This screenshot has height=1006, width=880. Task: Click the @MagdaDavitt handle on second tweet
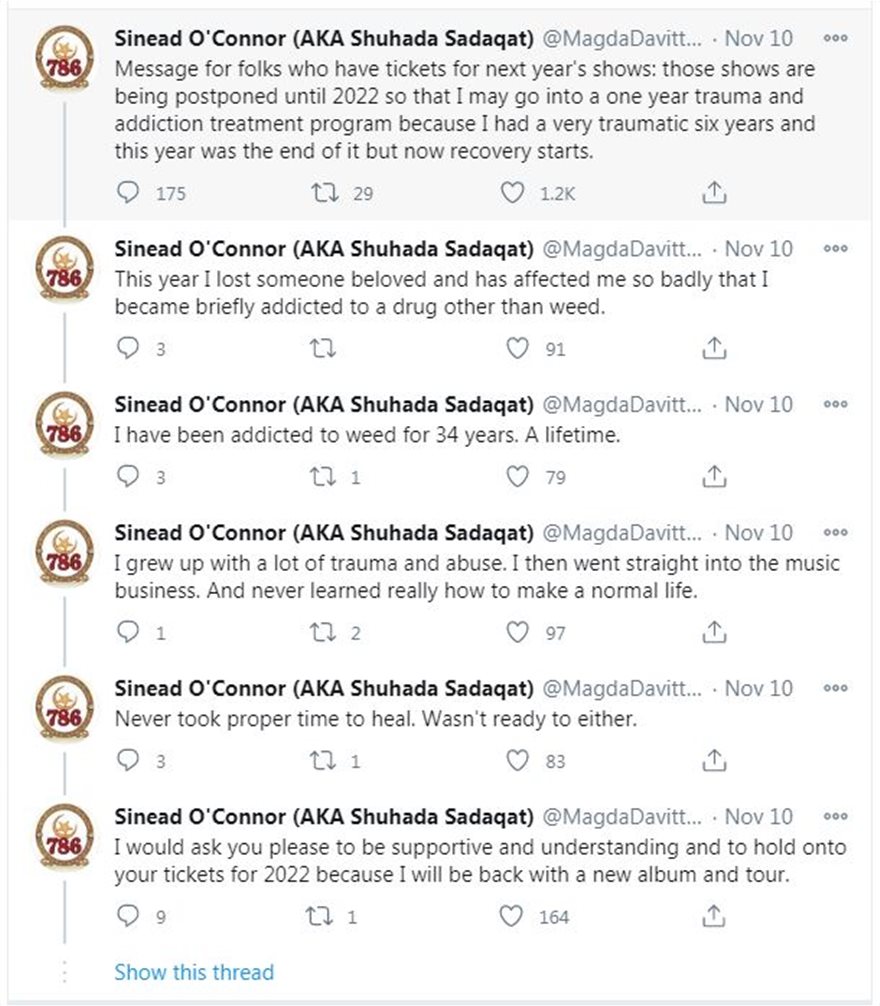(x=622, y=248)
